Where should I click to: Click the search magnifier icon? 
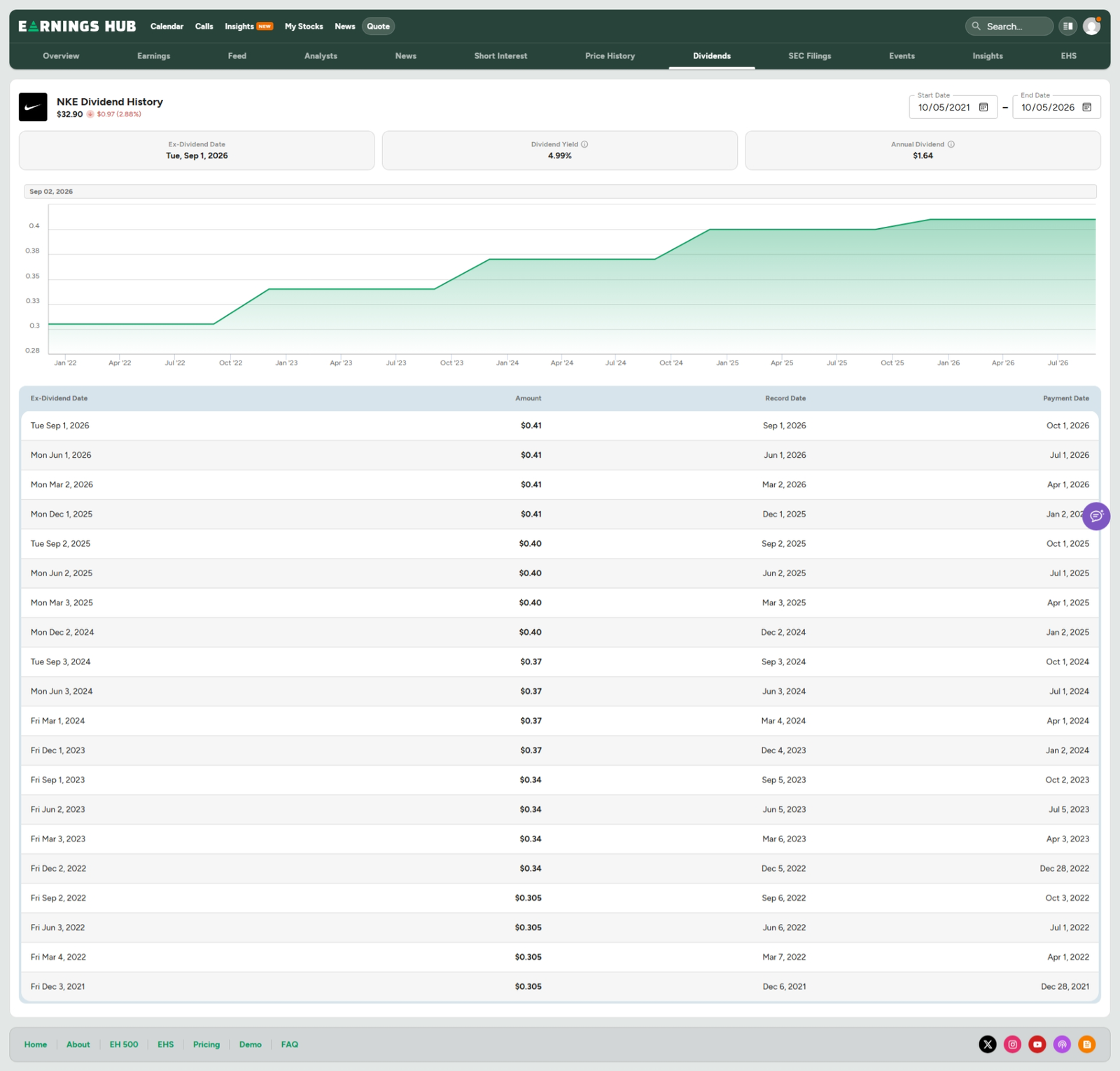tap(976, 26)
